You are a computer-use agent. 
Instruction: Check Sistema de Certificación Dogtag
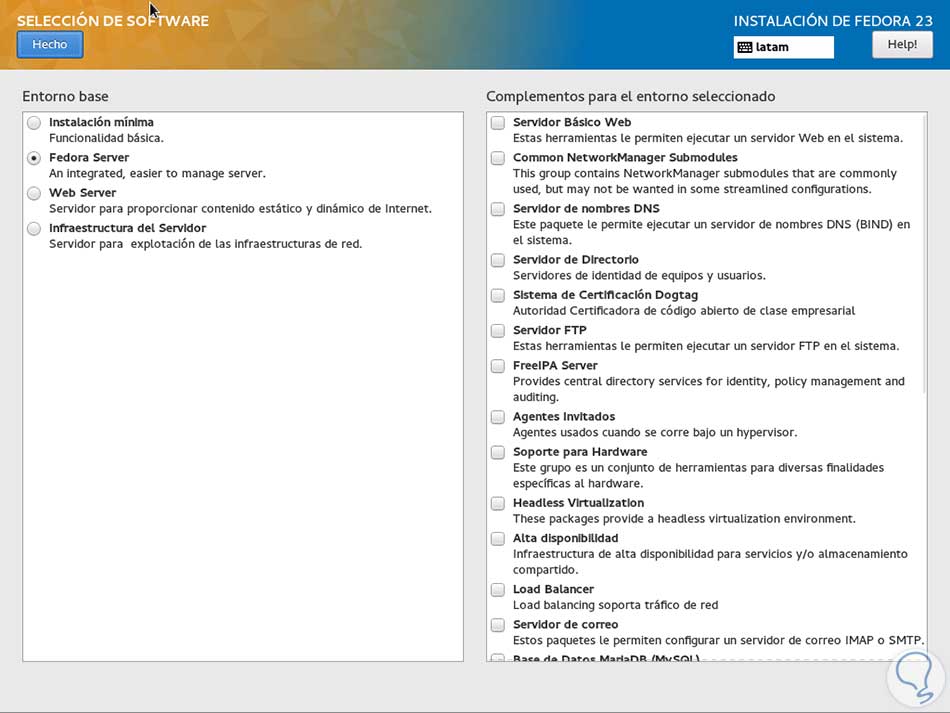[497, 295]
